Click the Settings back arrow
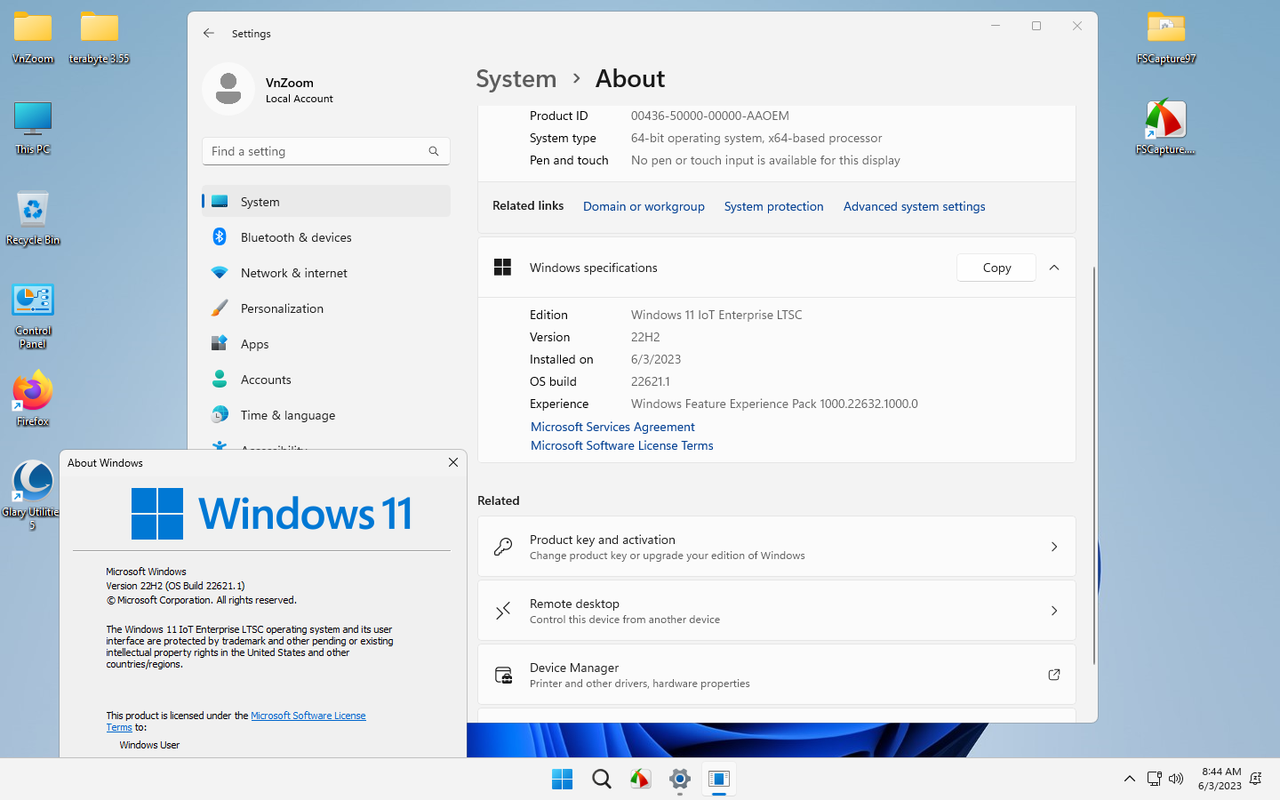 click(x=208, y=33)
